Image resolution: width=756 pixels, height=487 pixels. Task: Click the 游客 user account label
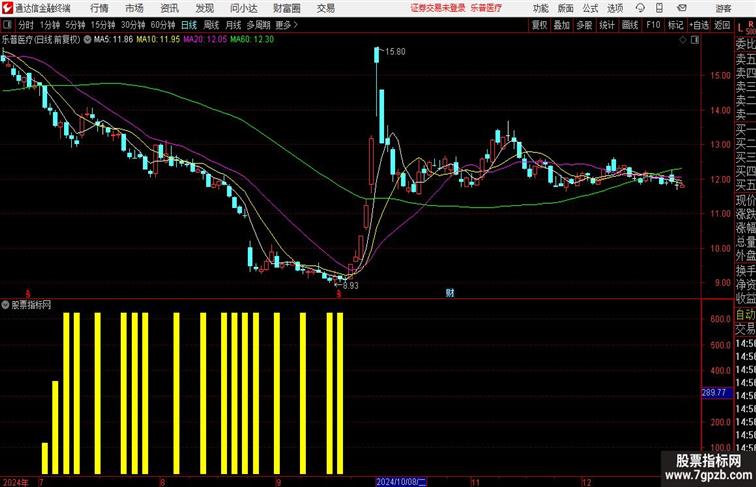click(x=723, y=8)
